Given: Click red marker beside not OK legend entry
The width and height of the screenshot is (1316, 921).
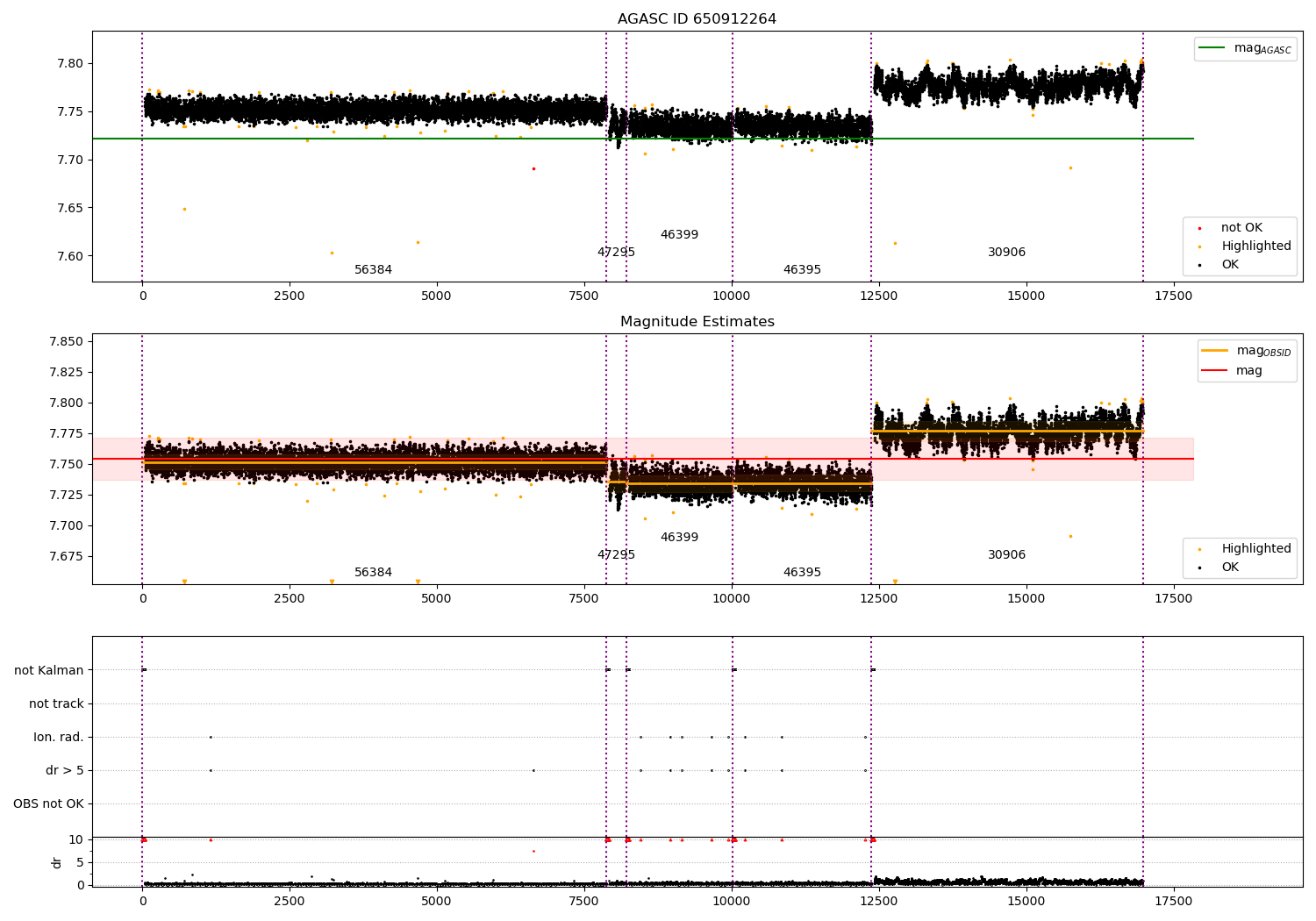Looking at the screenshot, I should tap(1199, 228).
